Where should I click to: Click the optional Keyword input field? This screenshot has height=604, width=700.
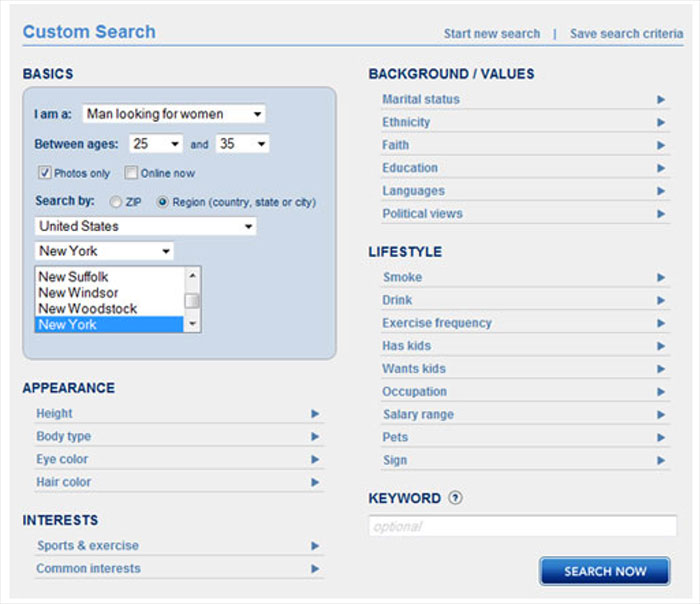pos(522,526)
